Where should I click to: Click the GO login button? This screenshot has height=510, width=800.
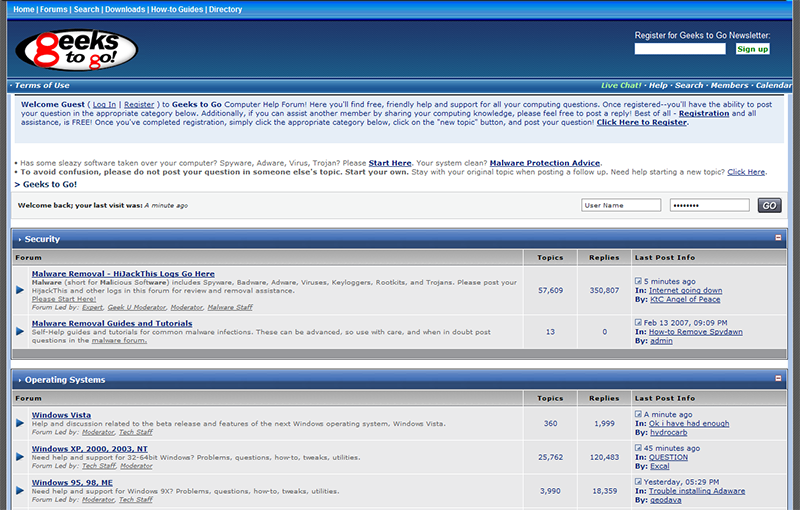pyautogui.click(x=769, y=205)
